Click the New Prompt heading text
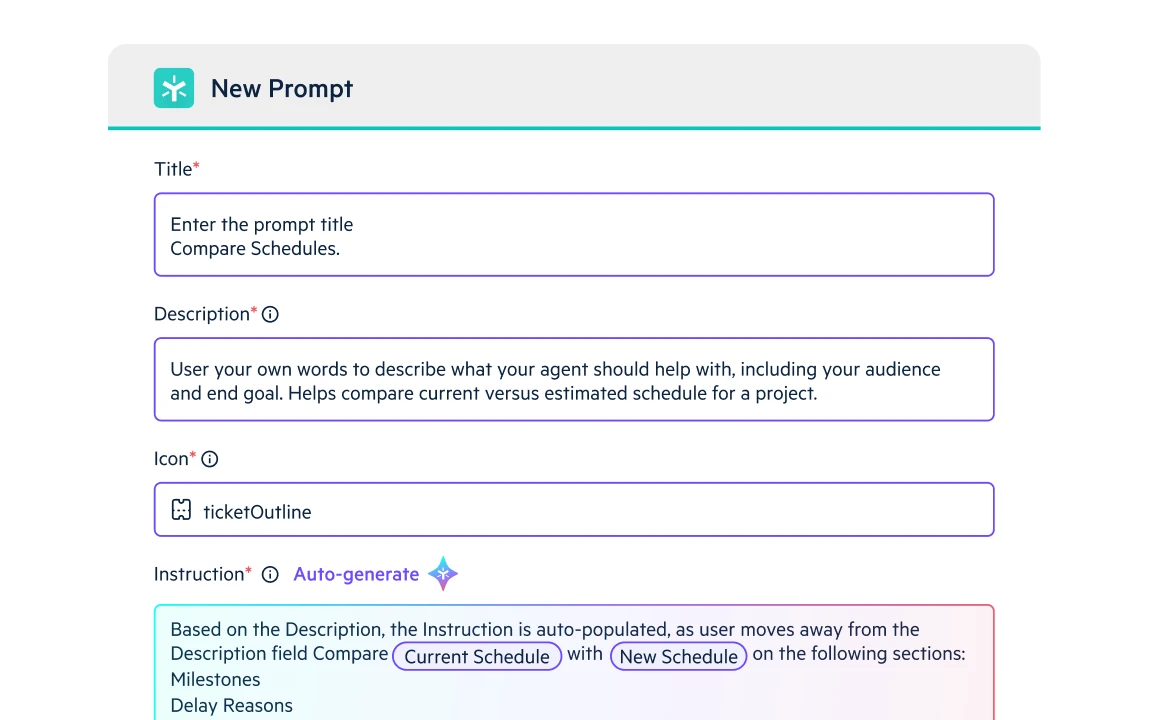 point(282,89)
